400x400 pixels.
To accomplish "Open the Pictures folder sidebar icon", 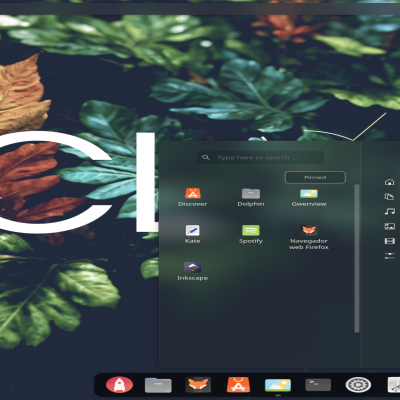I will pyautogui.click(x=390, y=226).
